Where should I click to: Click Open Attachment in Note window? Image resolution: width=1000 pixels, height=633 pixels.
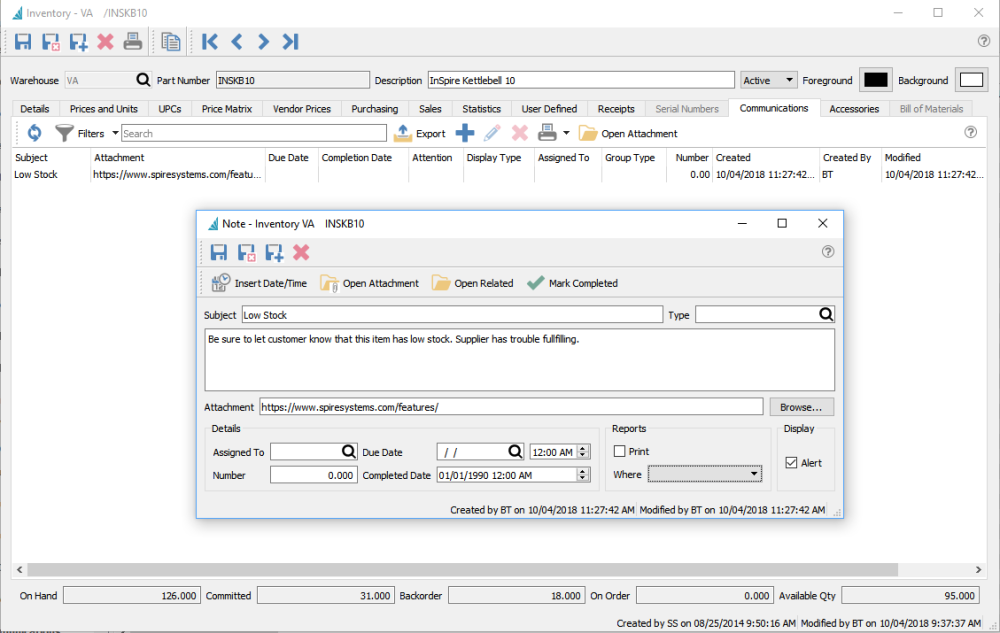coord(369,283)
